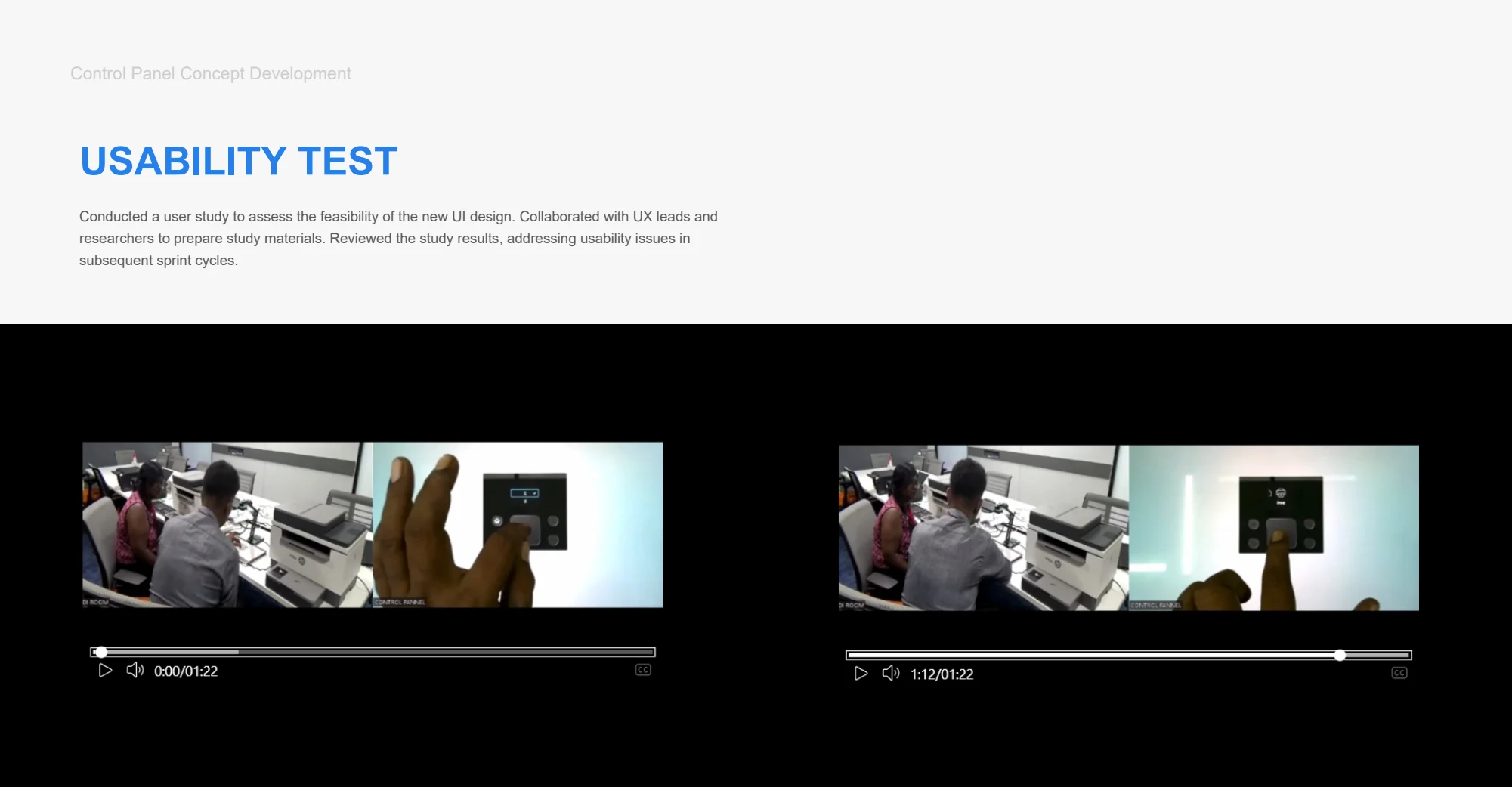
Task: Click the right video seek handle at 1:12
Action: click(x=1340, y=655)
